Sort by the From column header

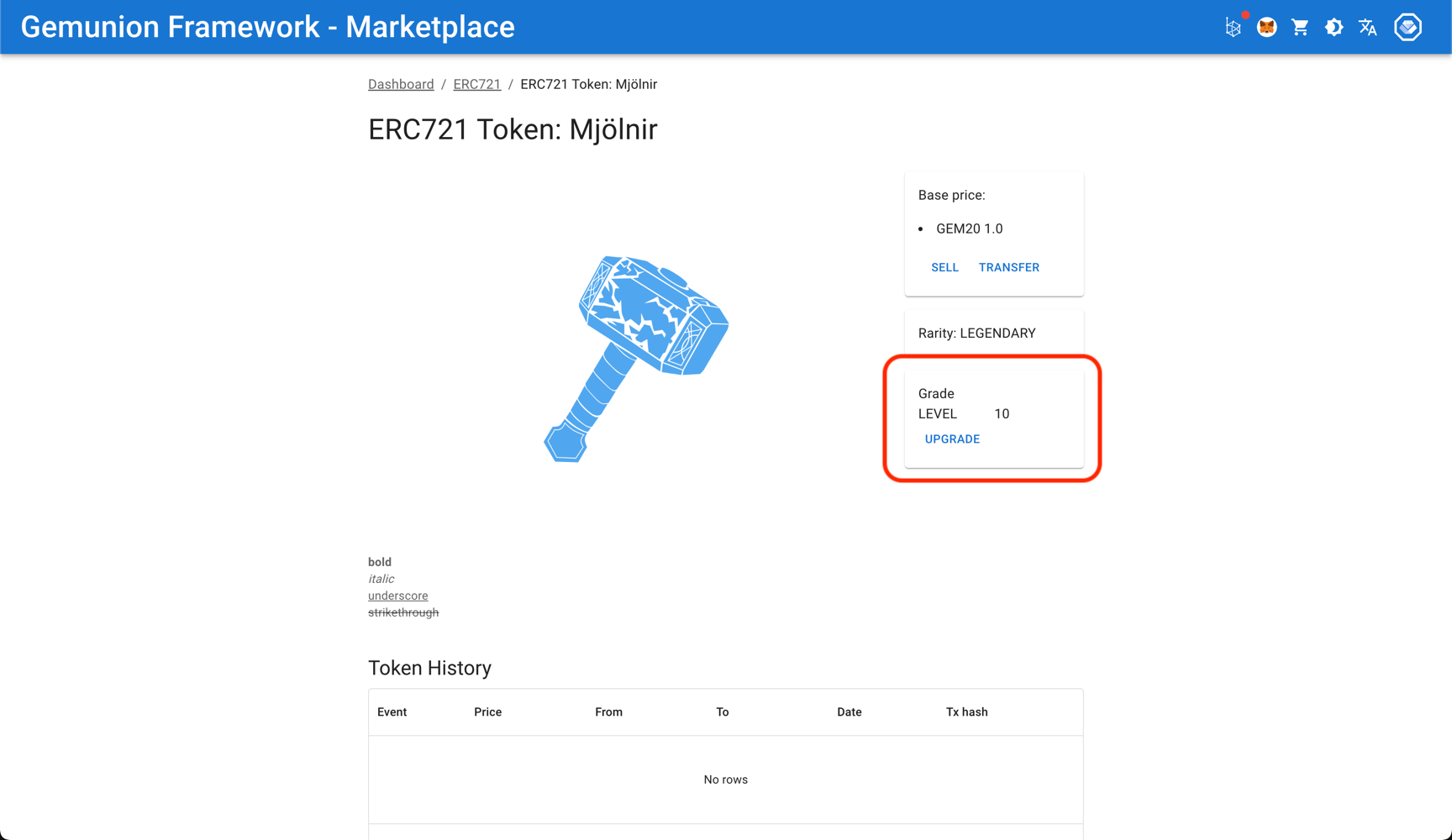(608, 711)
